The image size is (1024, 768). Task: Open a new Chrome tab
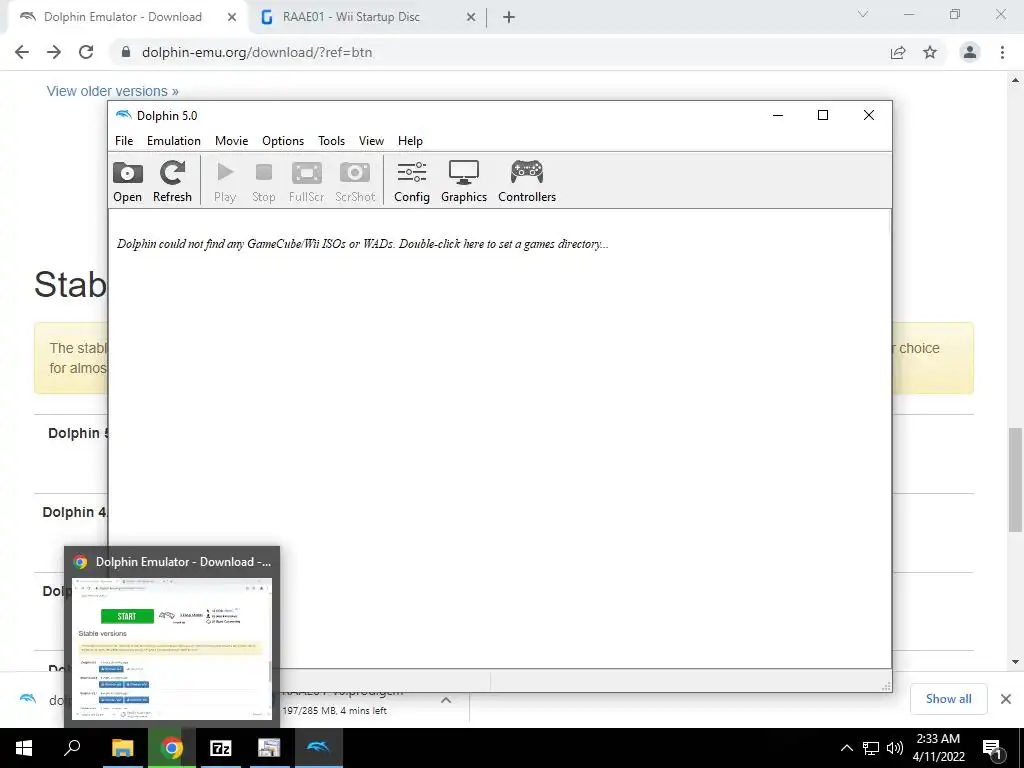509,17
